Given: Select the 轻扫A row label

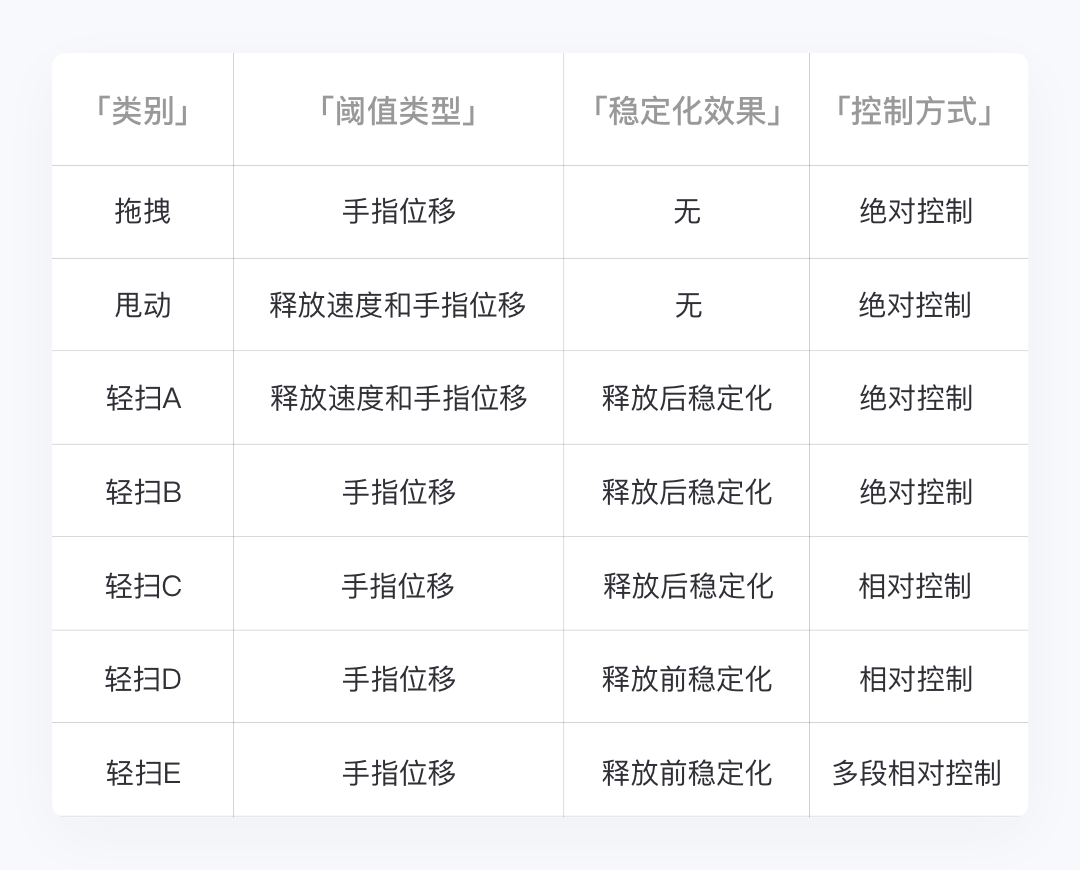Looking at the screenshot, I should [143, 399].
